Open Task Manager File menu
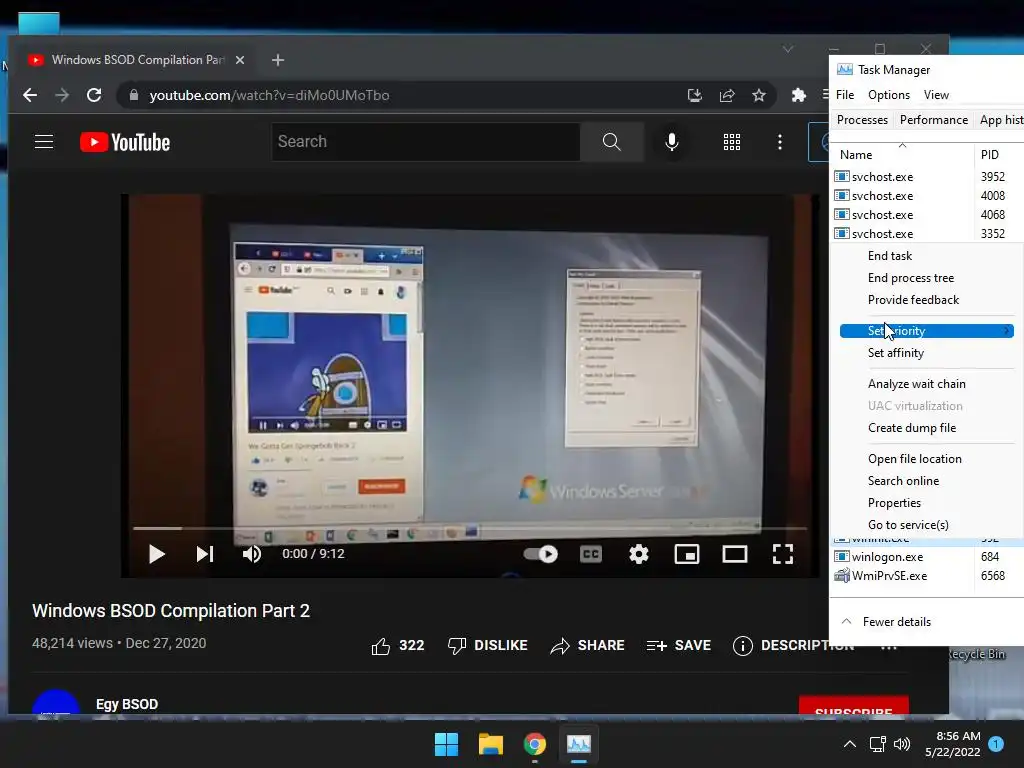The image size is (1024, 768). pyautogui.click(x=844, y=95)
